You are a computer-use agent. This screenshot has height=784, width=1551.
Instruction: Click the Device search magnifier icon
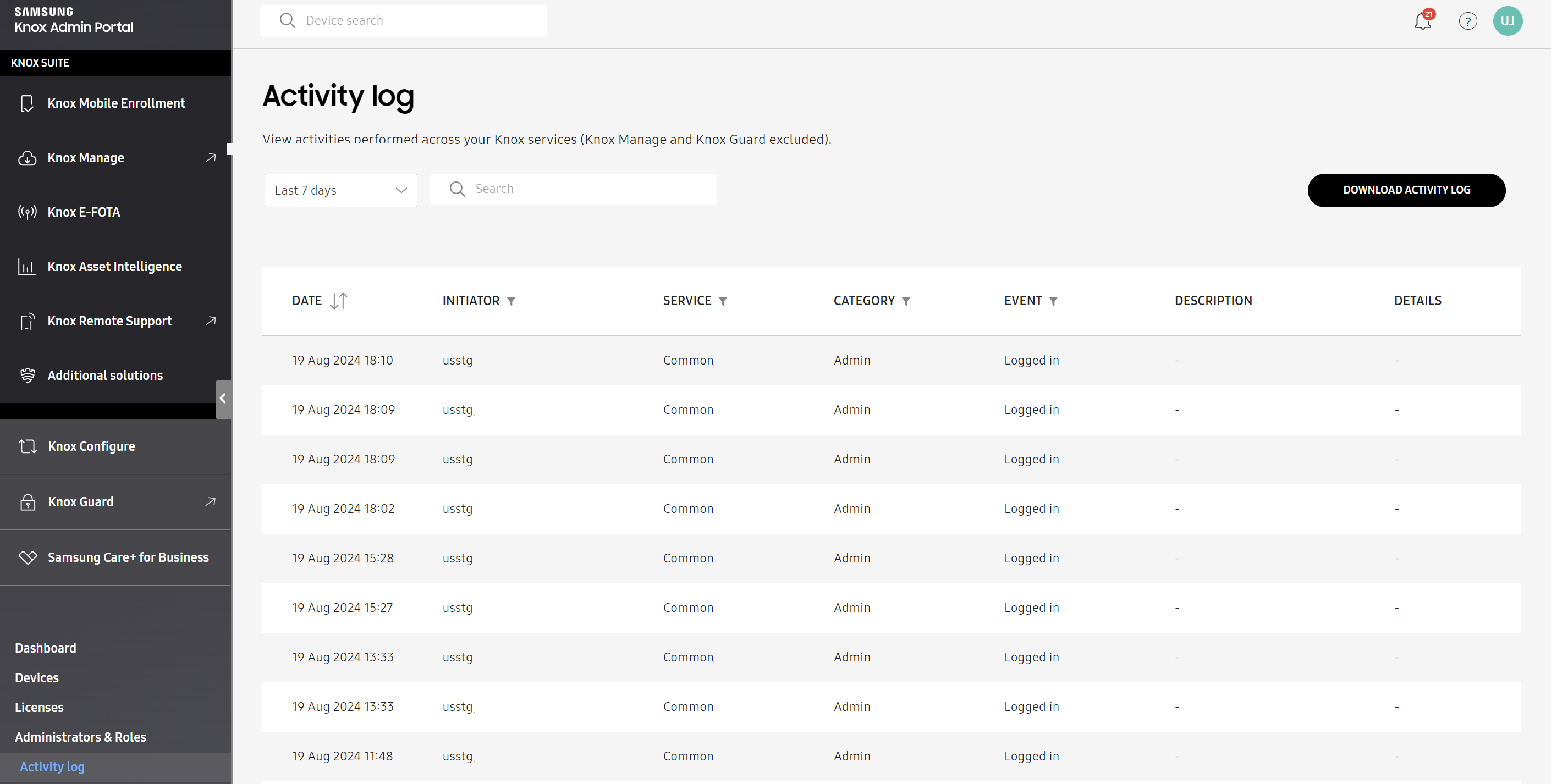click(x=287, y=20)
